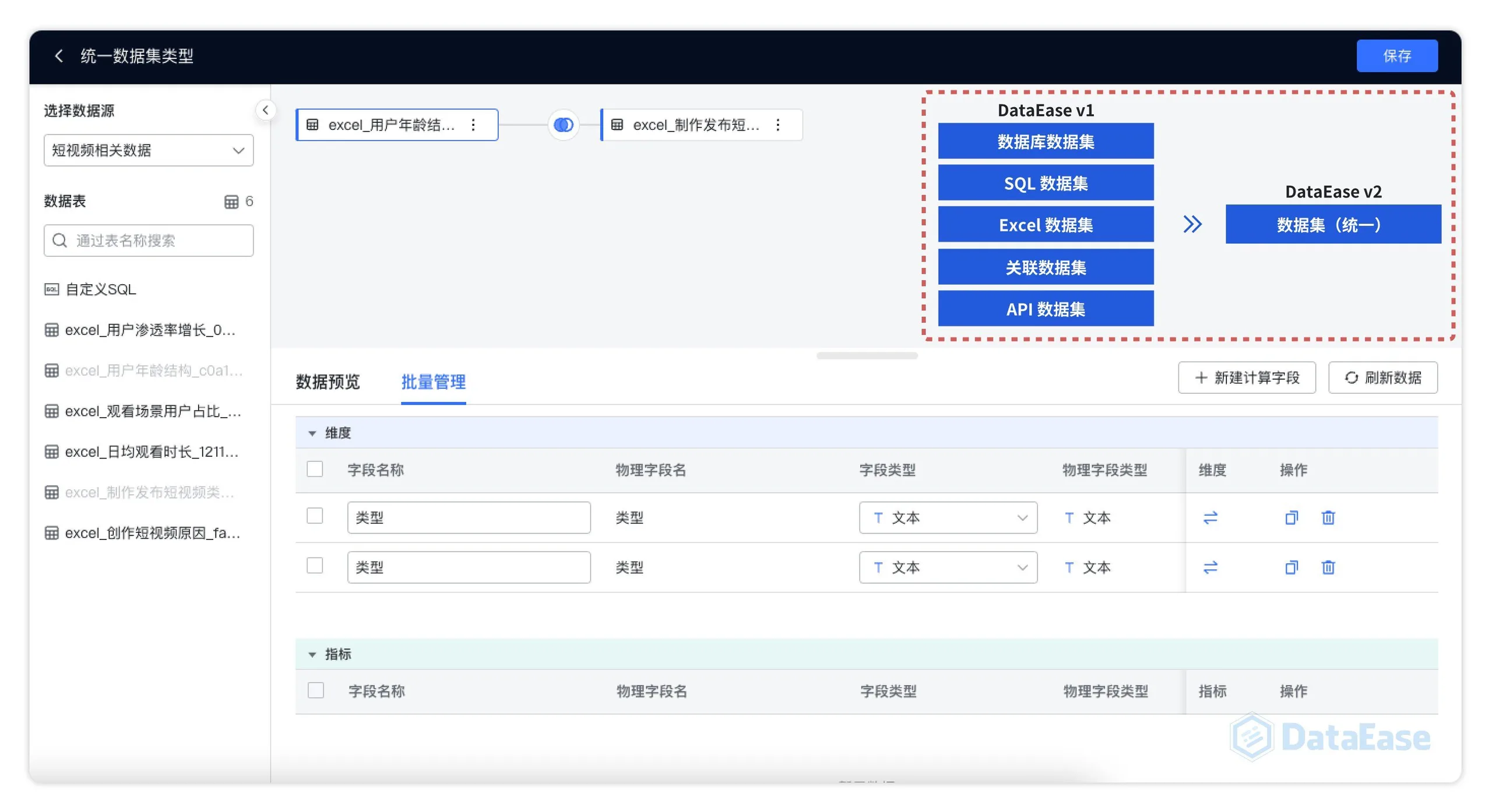Convert first 类型 row to a metric
The width and height of the screenshot is (1492, 812).
(x=1211, y=517)
